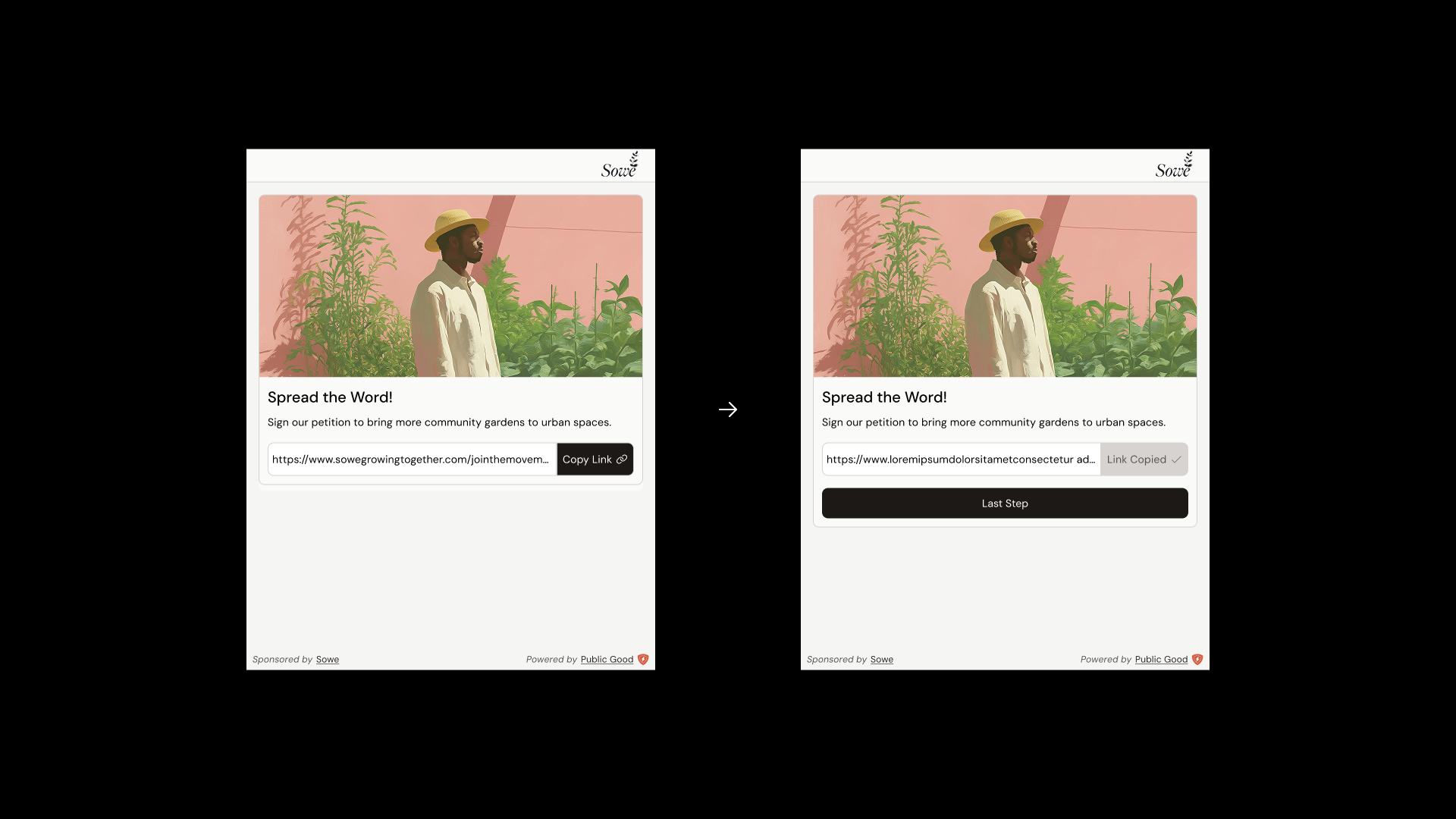Open the Sowe sponsor link in right panel
Screen dimensions: 1456x819
click(x=882, y=660)
